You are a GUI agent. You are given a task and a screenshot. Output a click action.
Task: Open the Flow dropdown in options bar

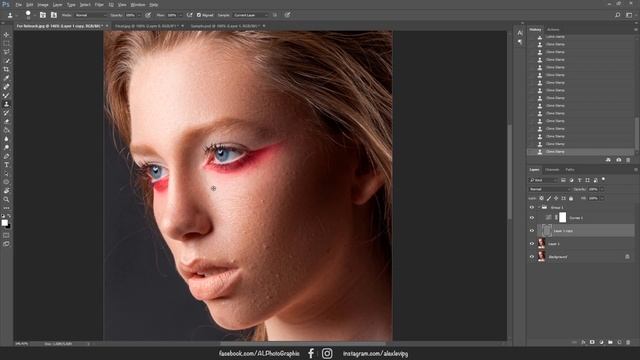pyautogui.click(x=180, y=15)
